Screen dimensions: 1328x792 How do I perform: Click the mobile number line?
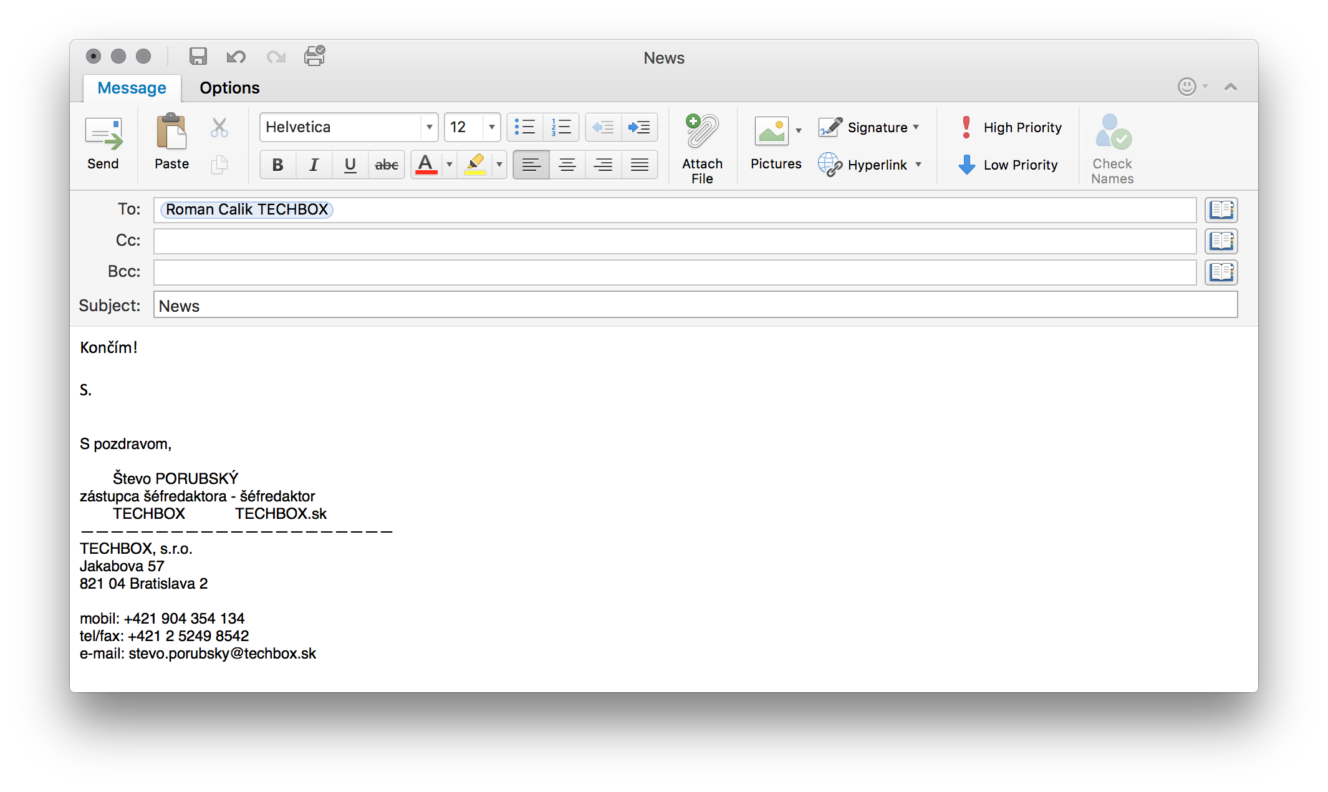162,618
